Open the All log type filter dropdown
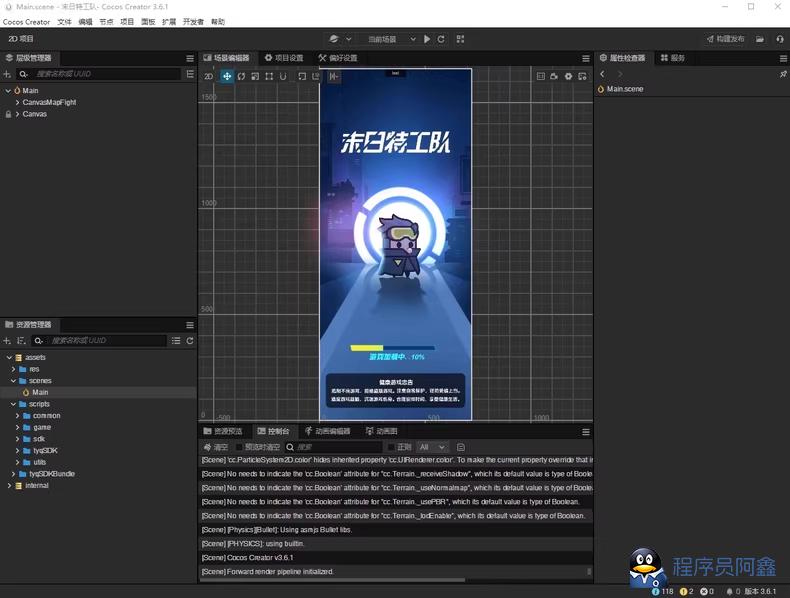Image resolution: width=790 pixels, height=598 pixels. point(432,447)
